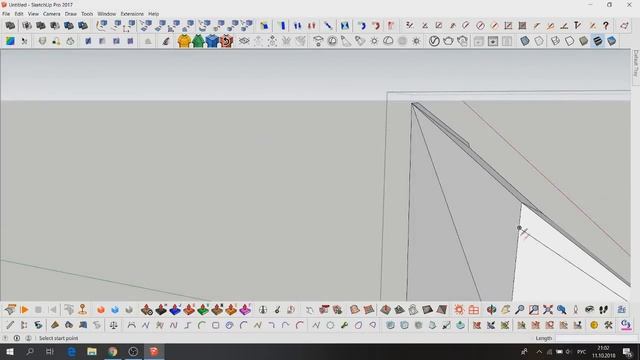Go to previous camera view
640x360 pixels.
click(562, 310)
